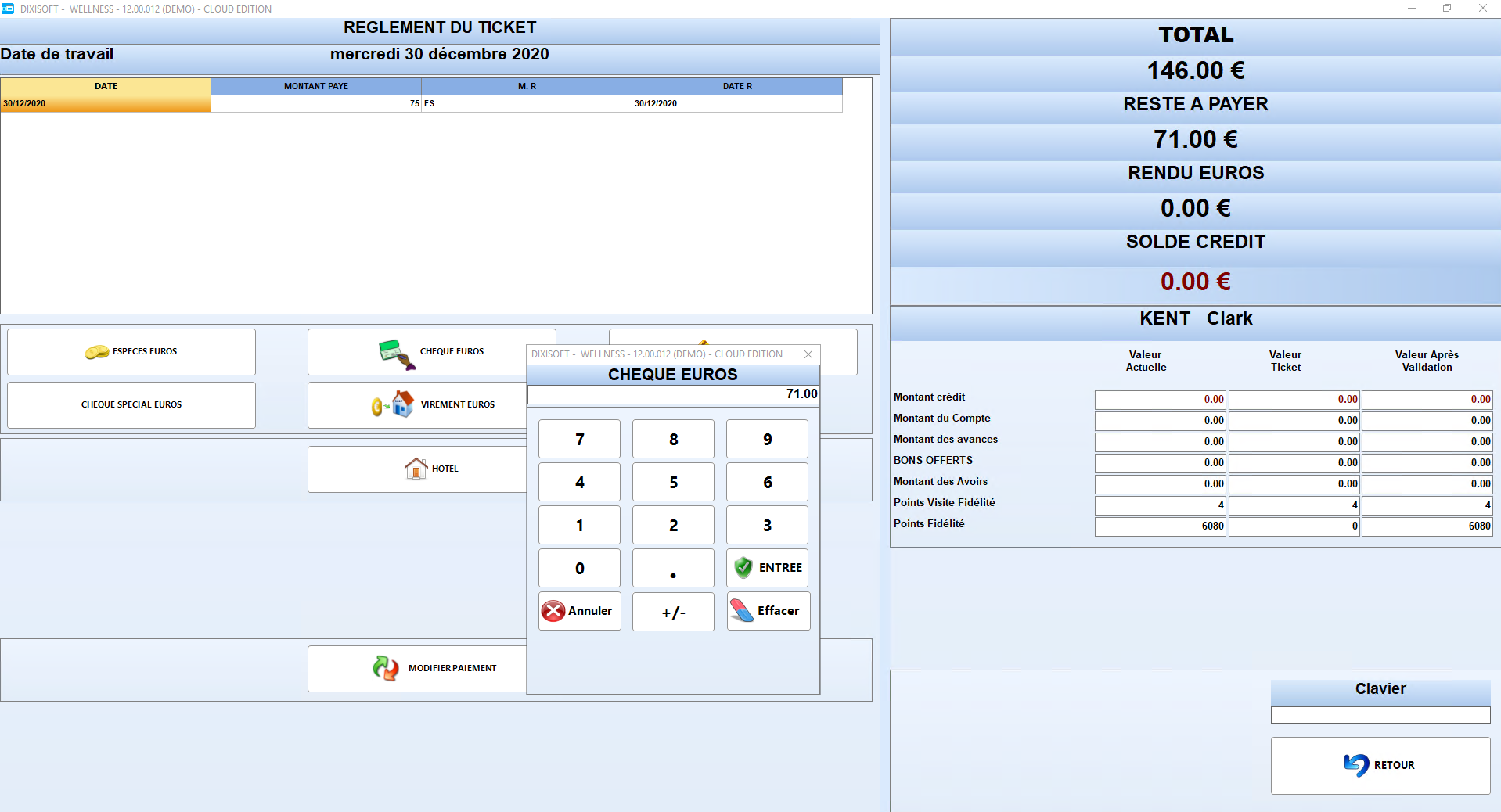The height and width of the screenshot is (812, 1501).
Task: Tap keypad digit 5
Action: pyautogui.click(x=673, y=483)
